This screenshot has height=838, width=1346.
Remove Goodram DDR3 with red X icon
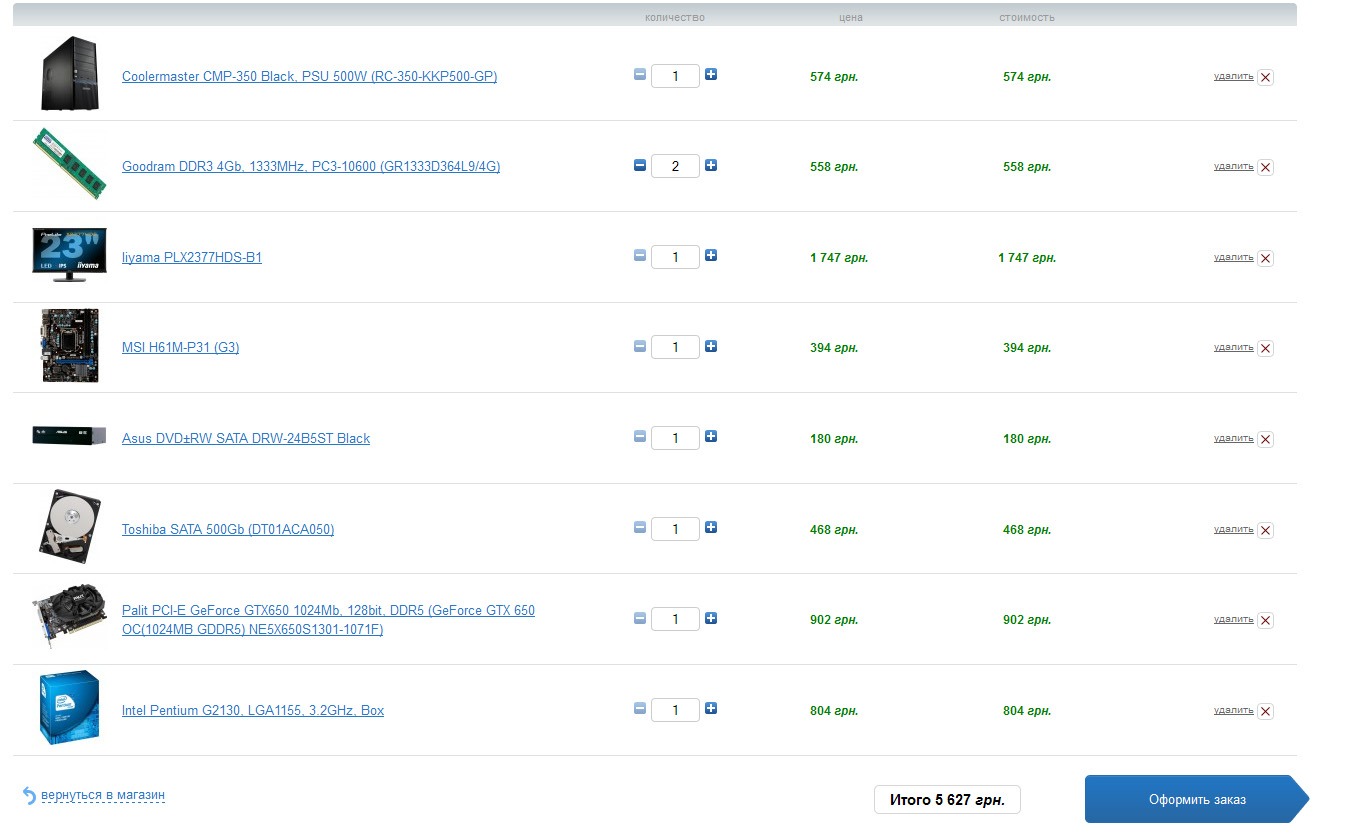[1265, 168]
